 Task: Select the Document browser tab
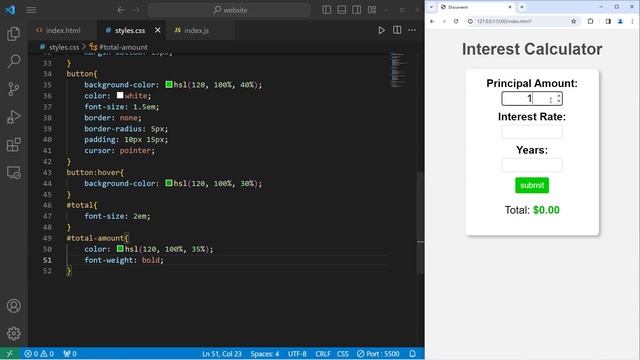pyautogui.click(x=476, y=7)
